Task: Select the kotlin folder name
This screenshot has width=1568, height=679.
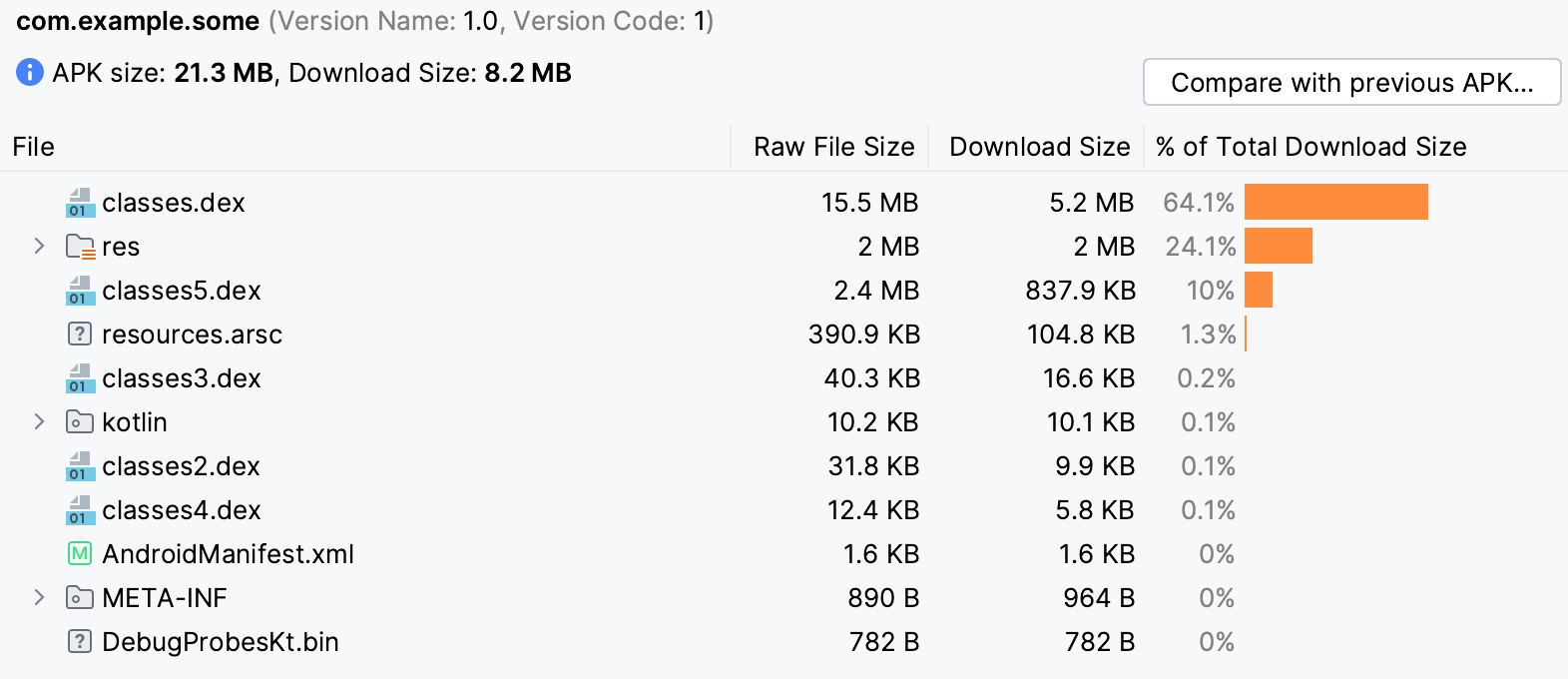Action: (135, 422)
